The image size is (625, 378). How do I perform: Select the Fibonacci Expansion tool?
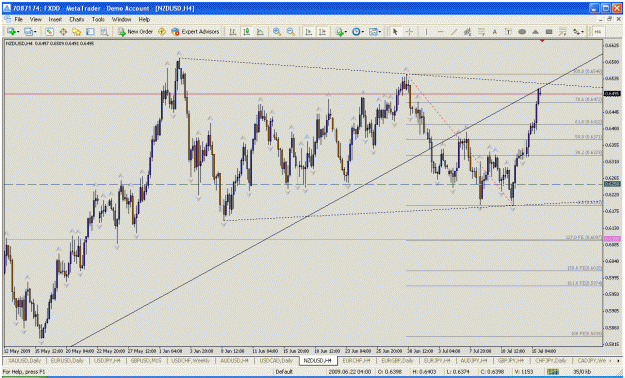(x=562, y=32)
